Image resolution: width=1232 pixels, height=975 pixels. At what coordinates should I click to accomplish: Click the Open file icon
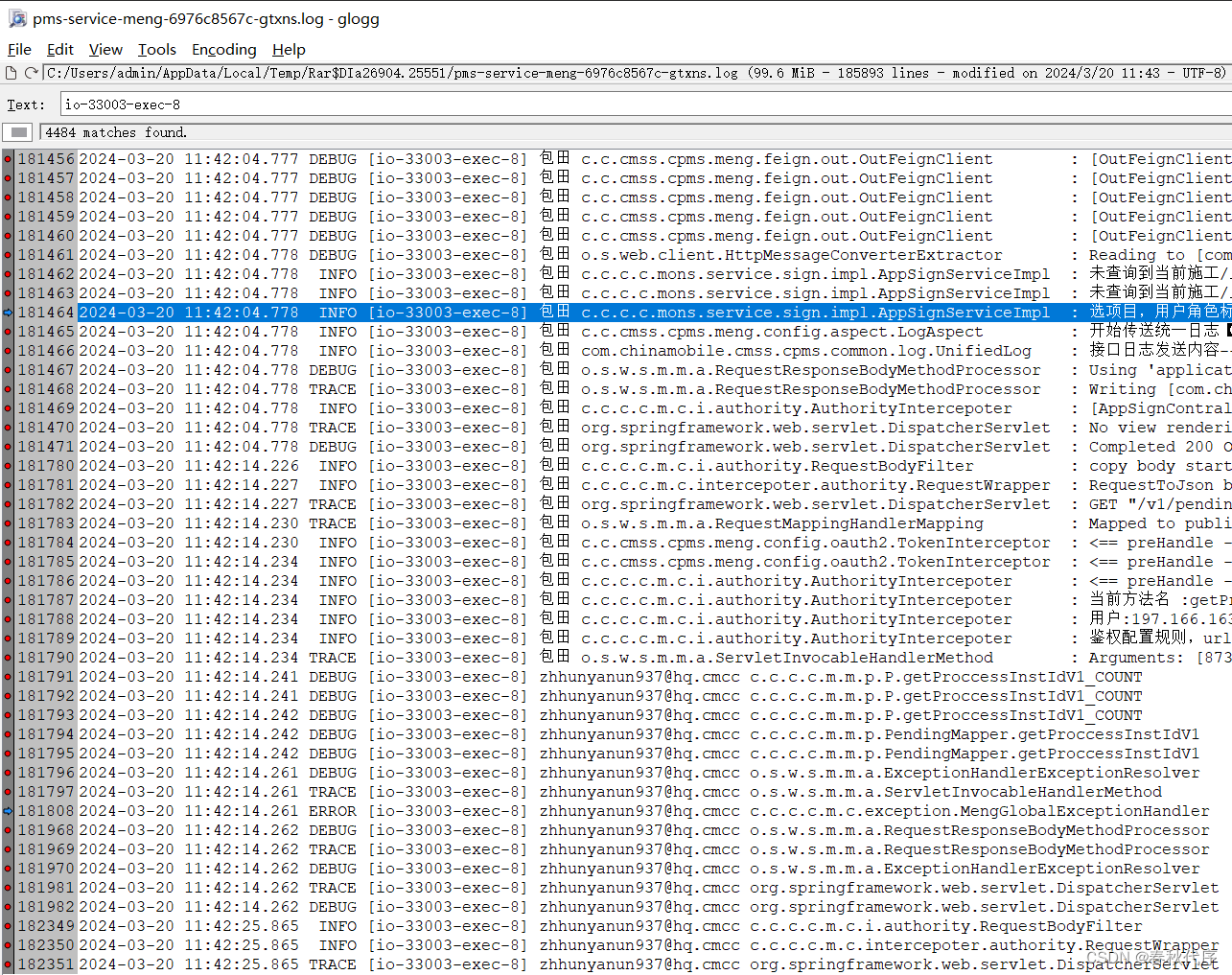click(12, 73)
